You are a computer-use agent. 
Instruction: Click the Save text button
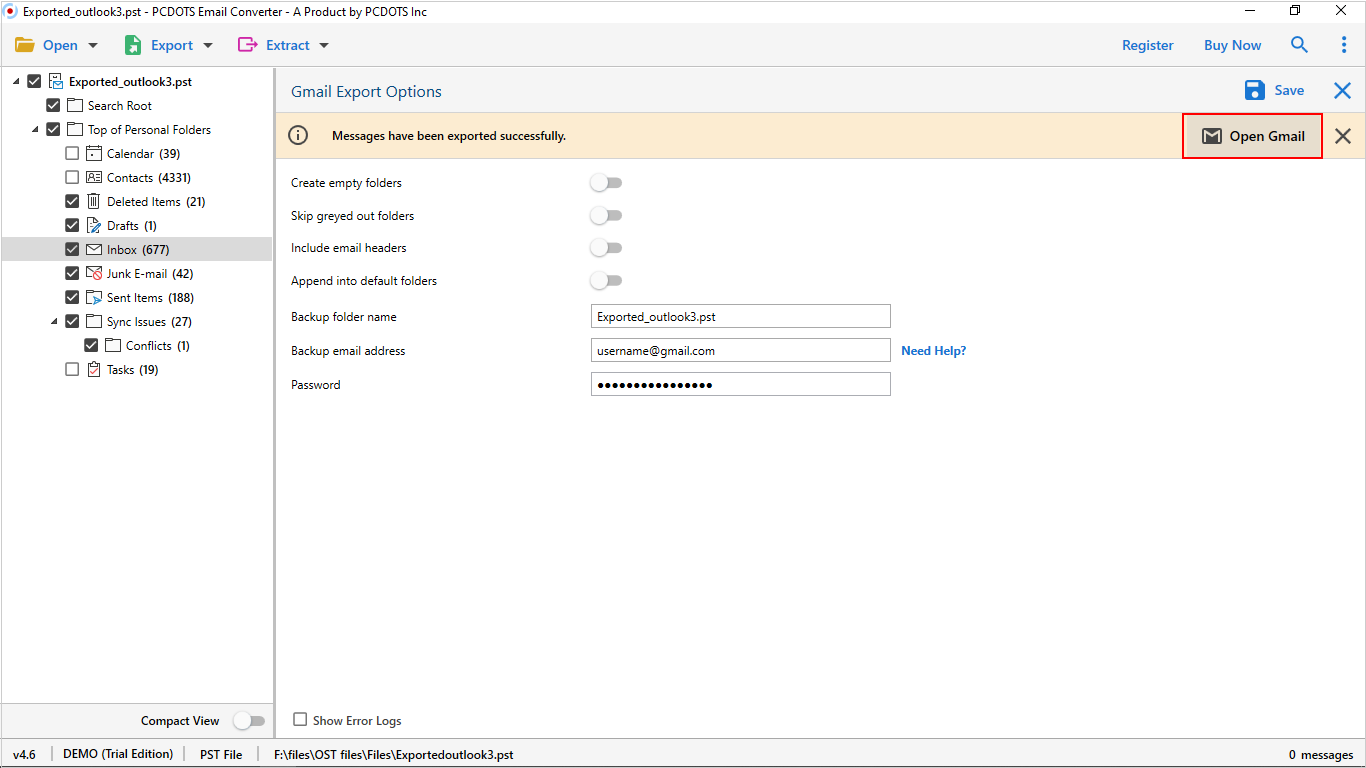1289,90
